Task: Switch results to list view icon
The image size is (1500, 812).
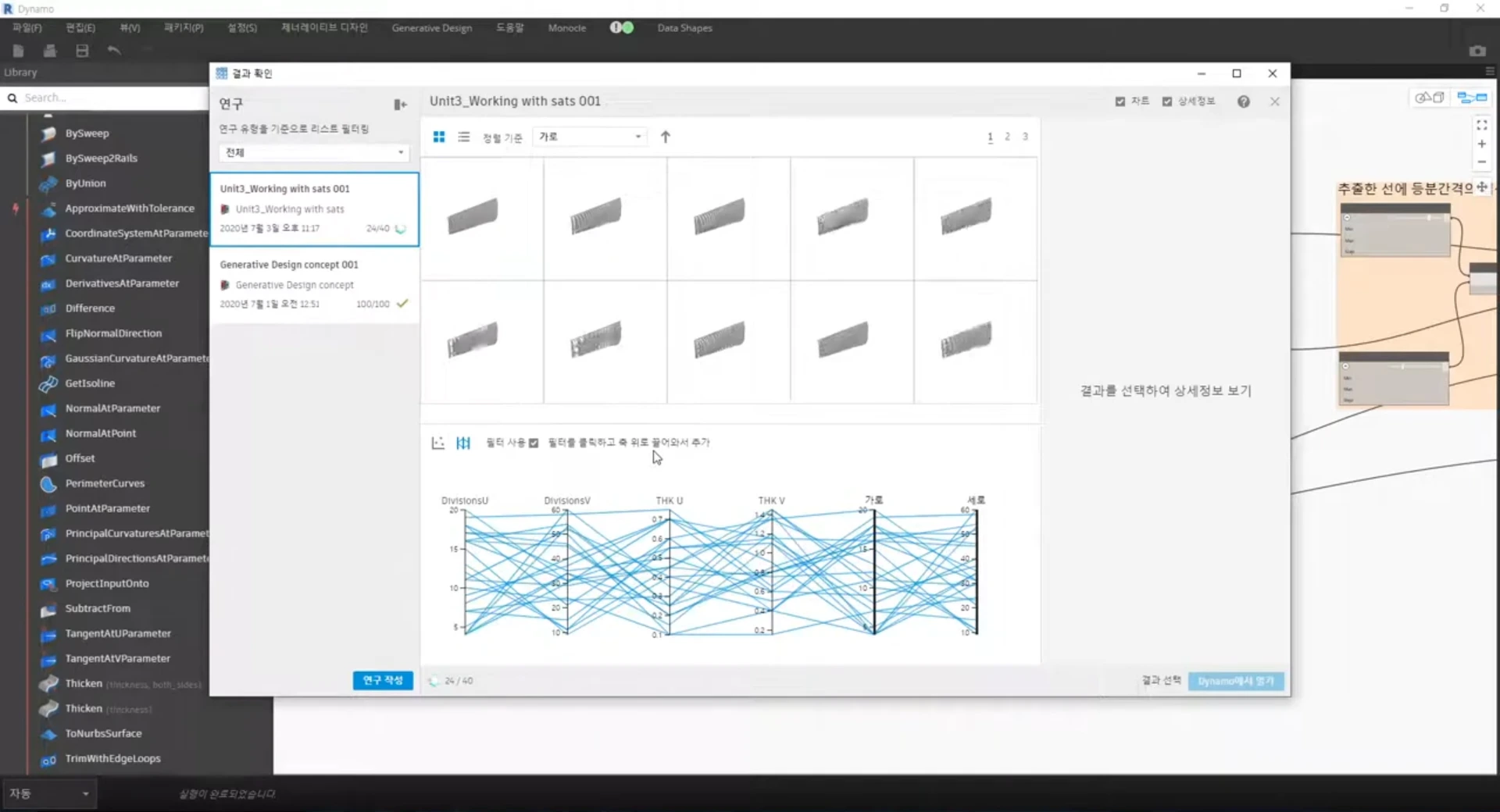Action: pyautogui.click(x=464, y=137)
